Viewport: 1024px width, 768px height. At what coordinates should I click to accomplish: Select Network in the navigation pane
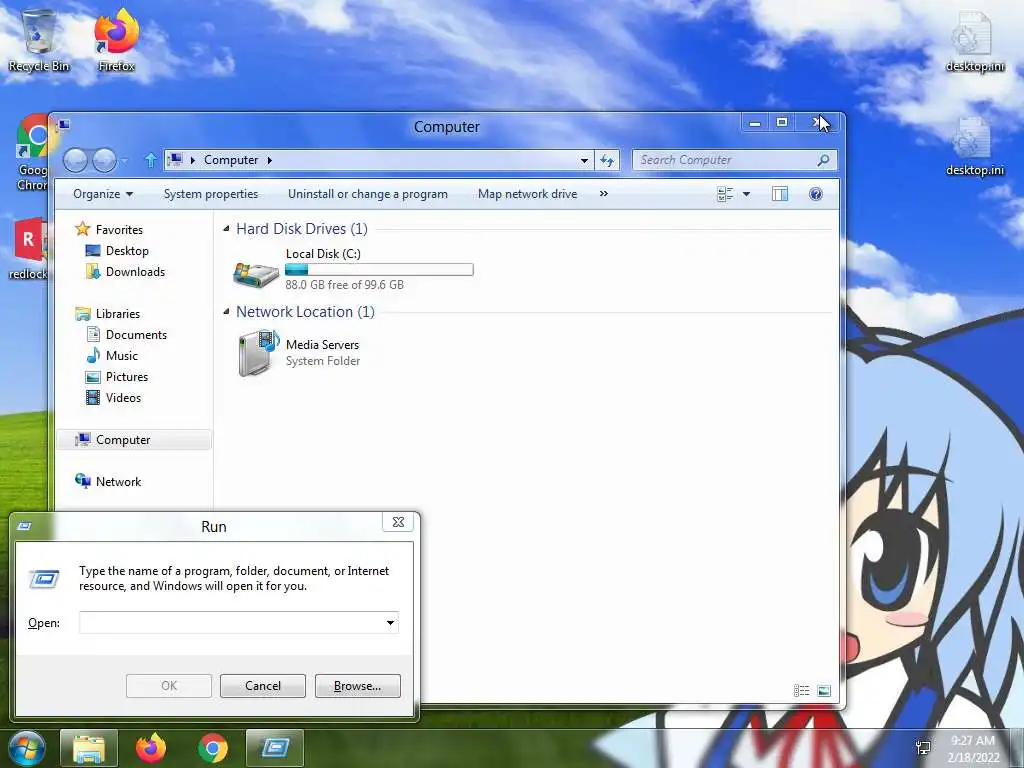[118, 481]
